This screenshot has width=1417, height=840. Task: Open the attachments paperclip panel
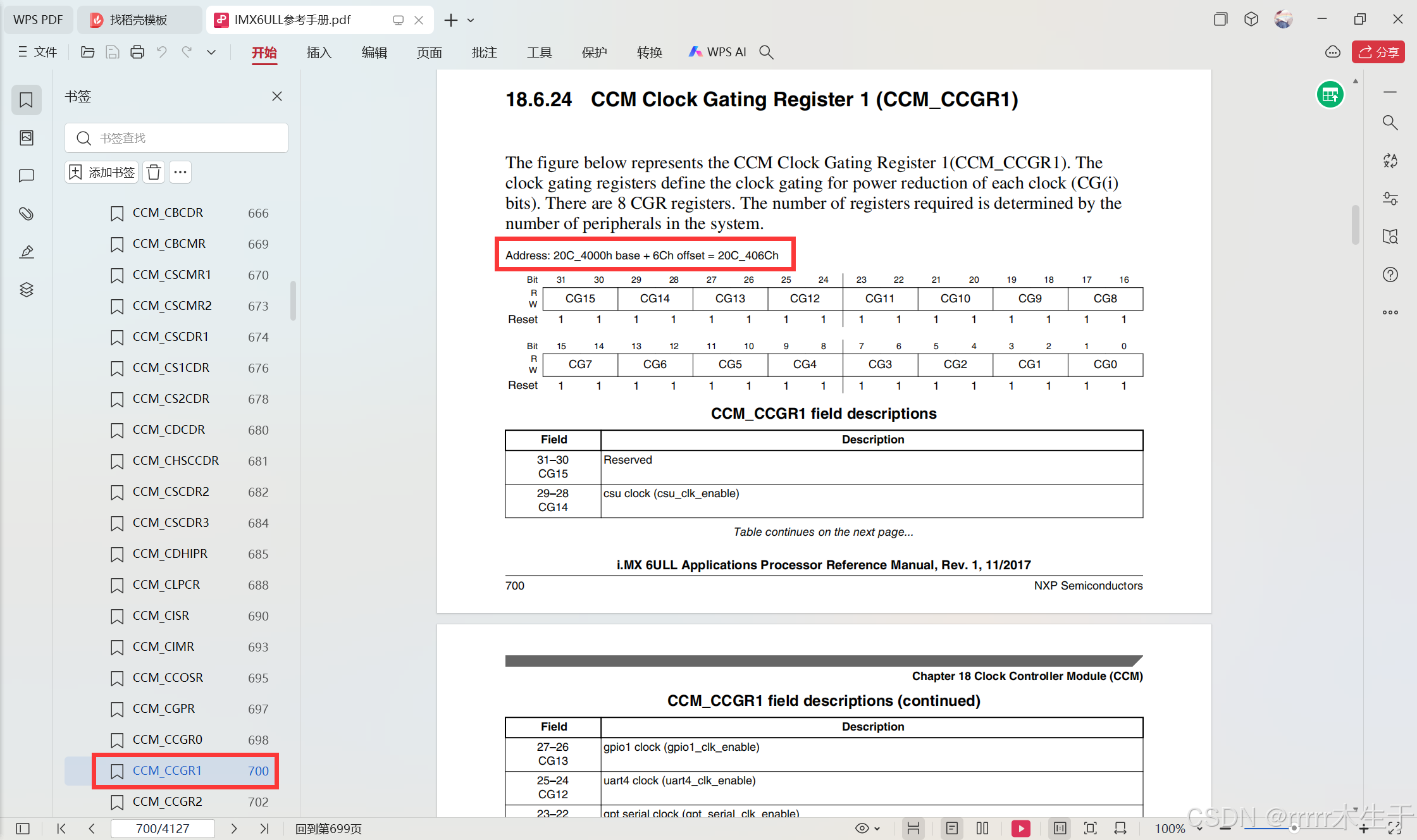point(26,214)
